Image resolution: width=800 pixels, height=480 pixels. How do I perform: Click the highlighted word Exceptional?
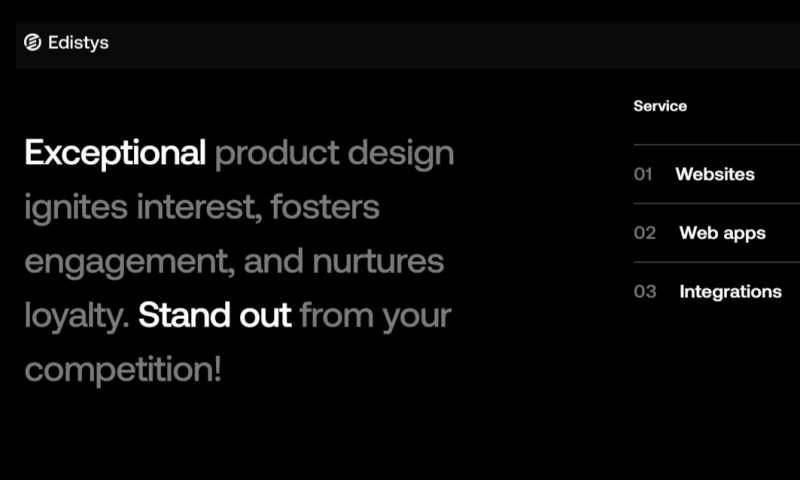(x=115, y=154)
